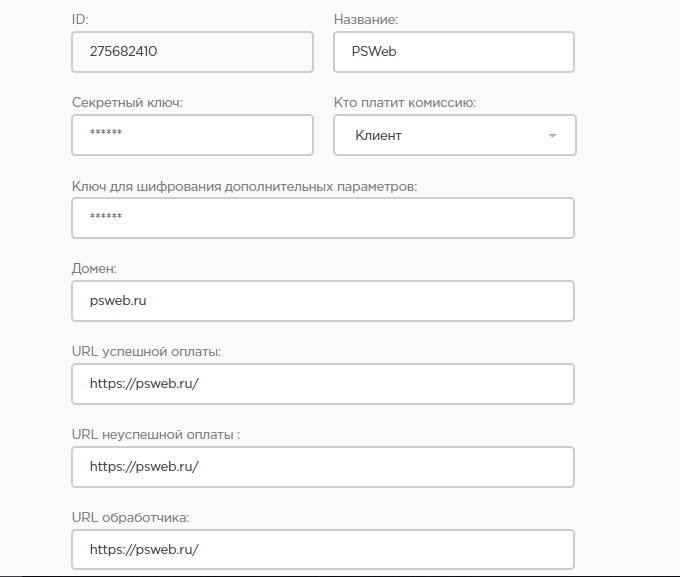
Task: Click the dropdown arrow beside Клиент
Action: pyautogui.click(x=552, y=136)
